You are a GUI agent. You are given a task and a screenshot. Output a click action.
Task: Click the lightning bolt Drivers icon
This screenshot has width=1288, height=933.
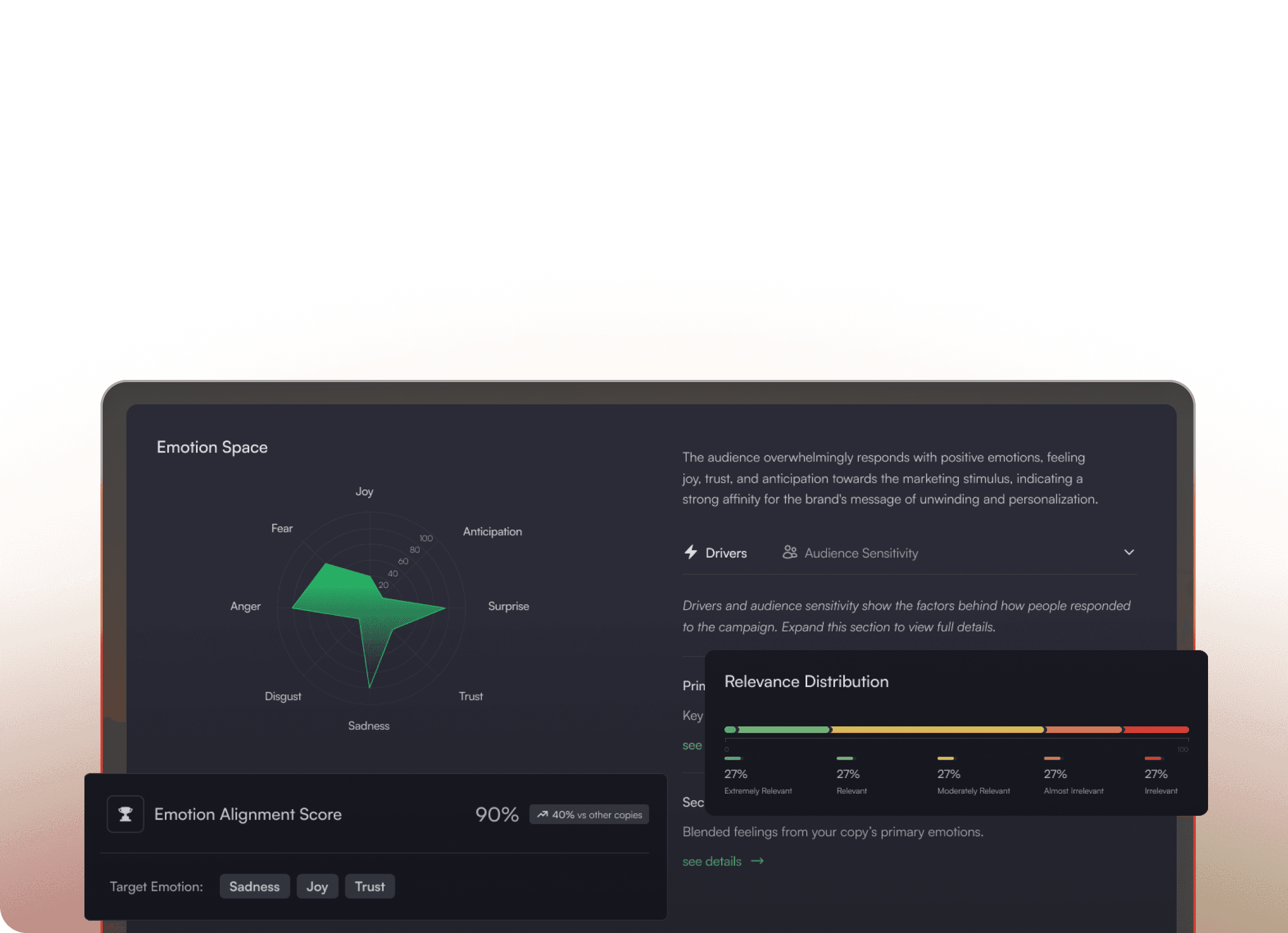691,552
